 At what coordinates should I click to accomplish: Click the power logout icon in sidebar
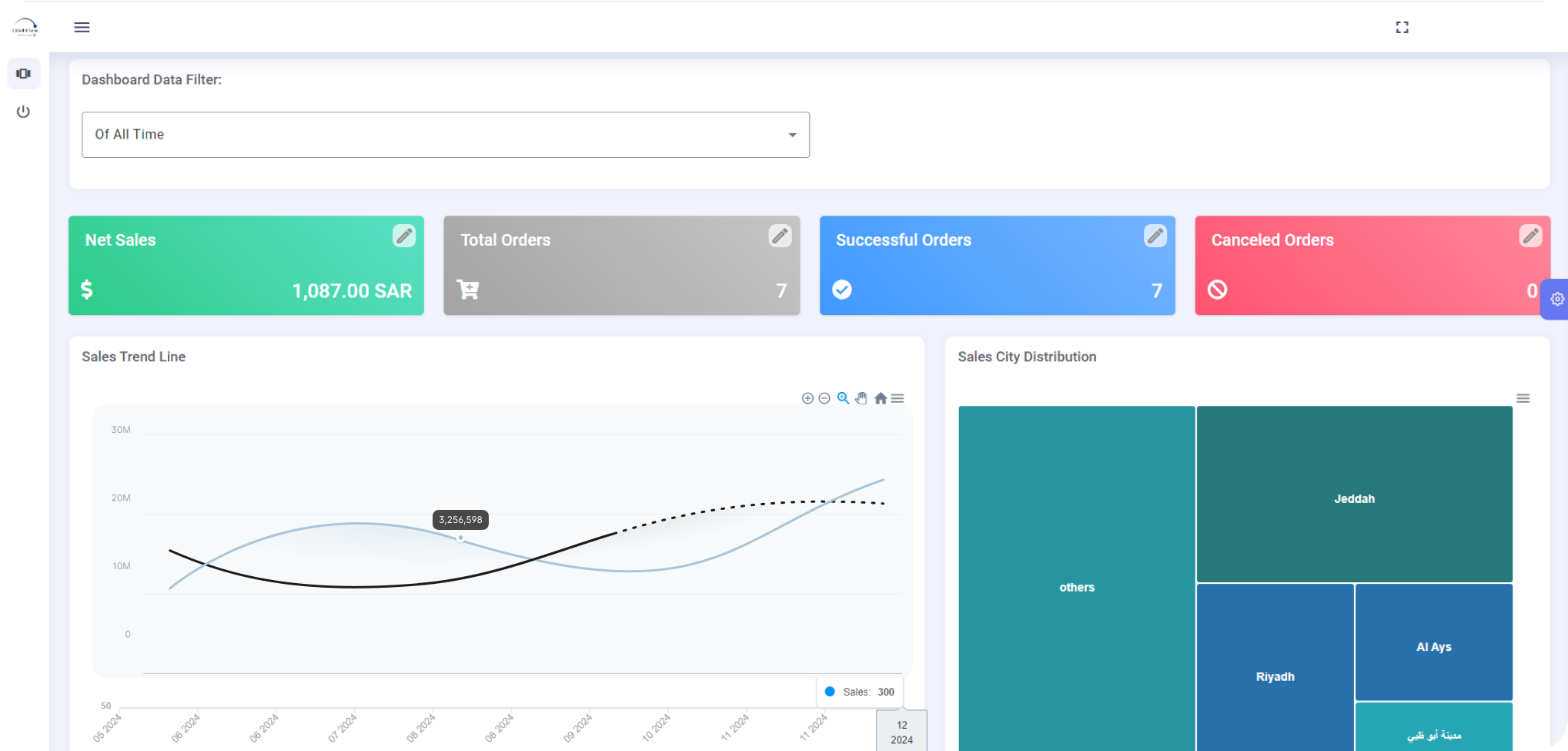[23, 112]
